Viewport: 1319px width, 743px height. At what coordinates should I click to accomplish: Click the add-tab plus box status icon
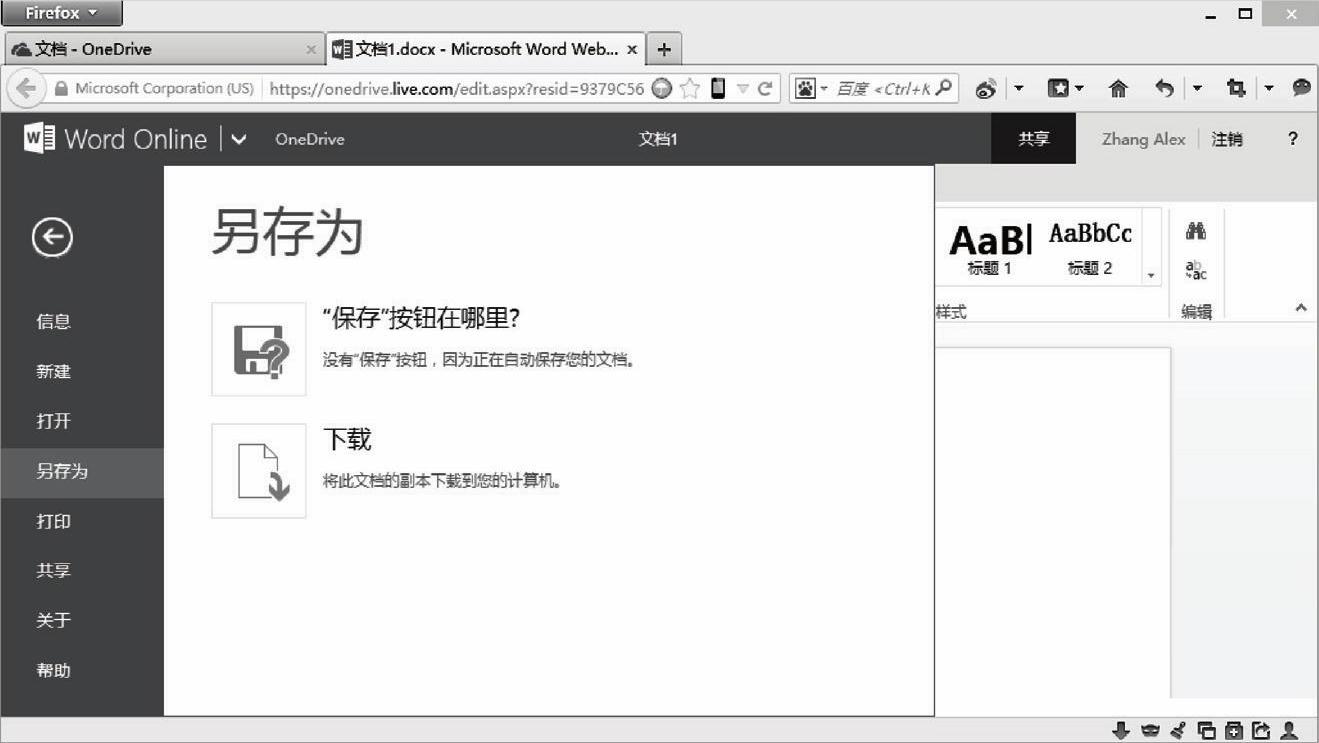click(x=1234, y=731)
